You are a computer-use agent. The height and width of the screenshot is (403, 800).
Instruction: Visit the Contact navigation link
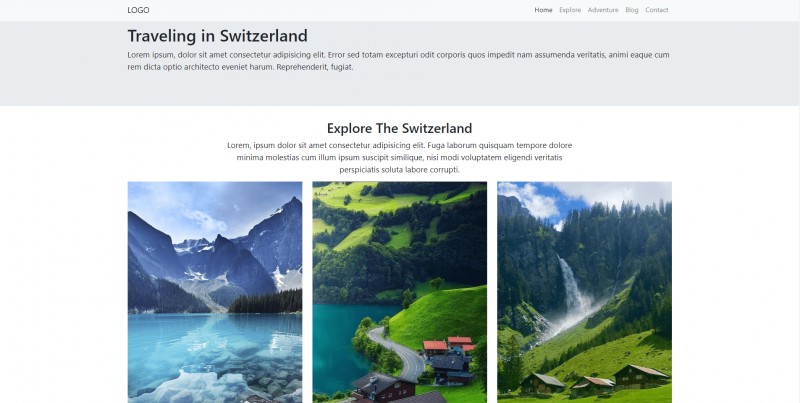click(657, 10)
